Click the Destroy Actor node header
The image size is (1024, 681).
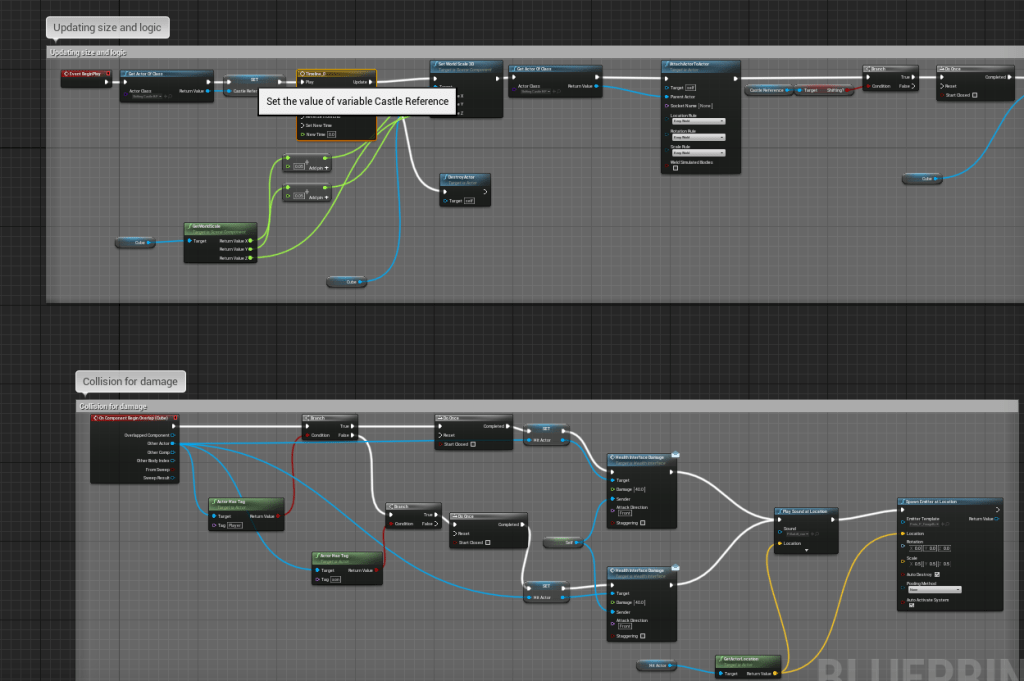click(x=464, y=178)
